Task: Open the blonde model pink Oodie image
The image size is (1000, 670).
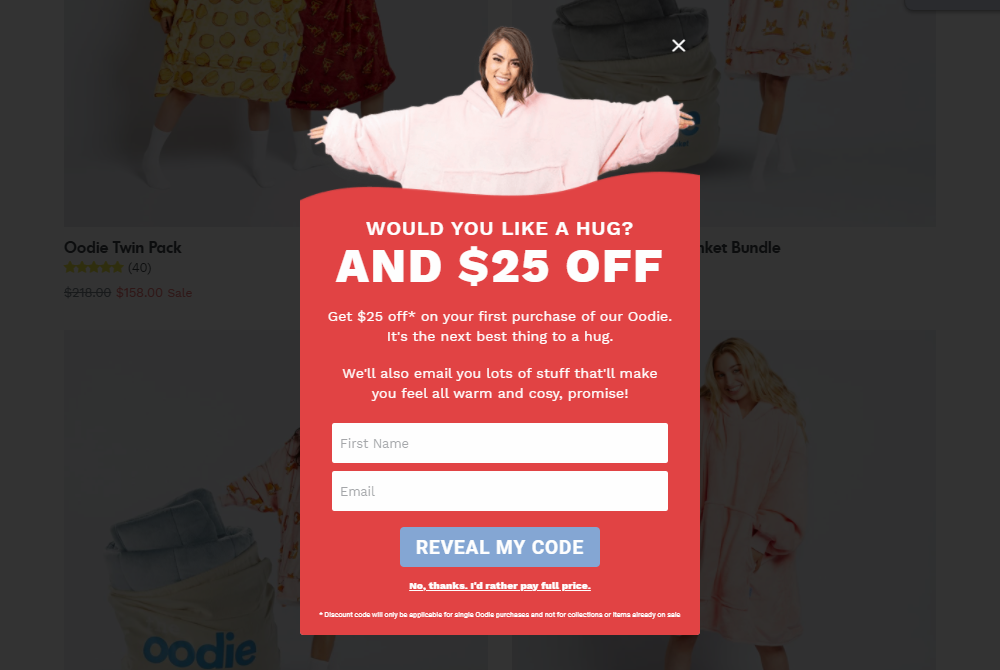Action: pos(818,499)
